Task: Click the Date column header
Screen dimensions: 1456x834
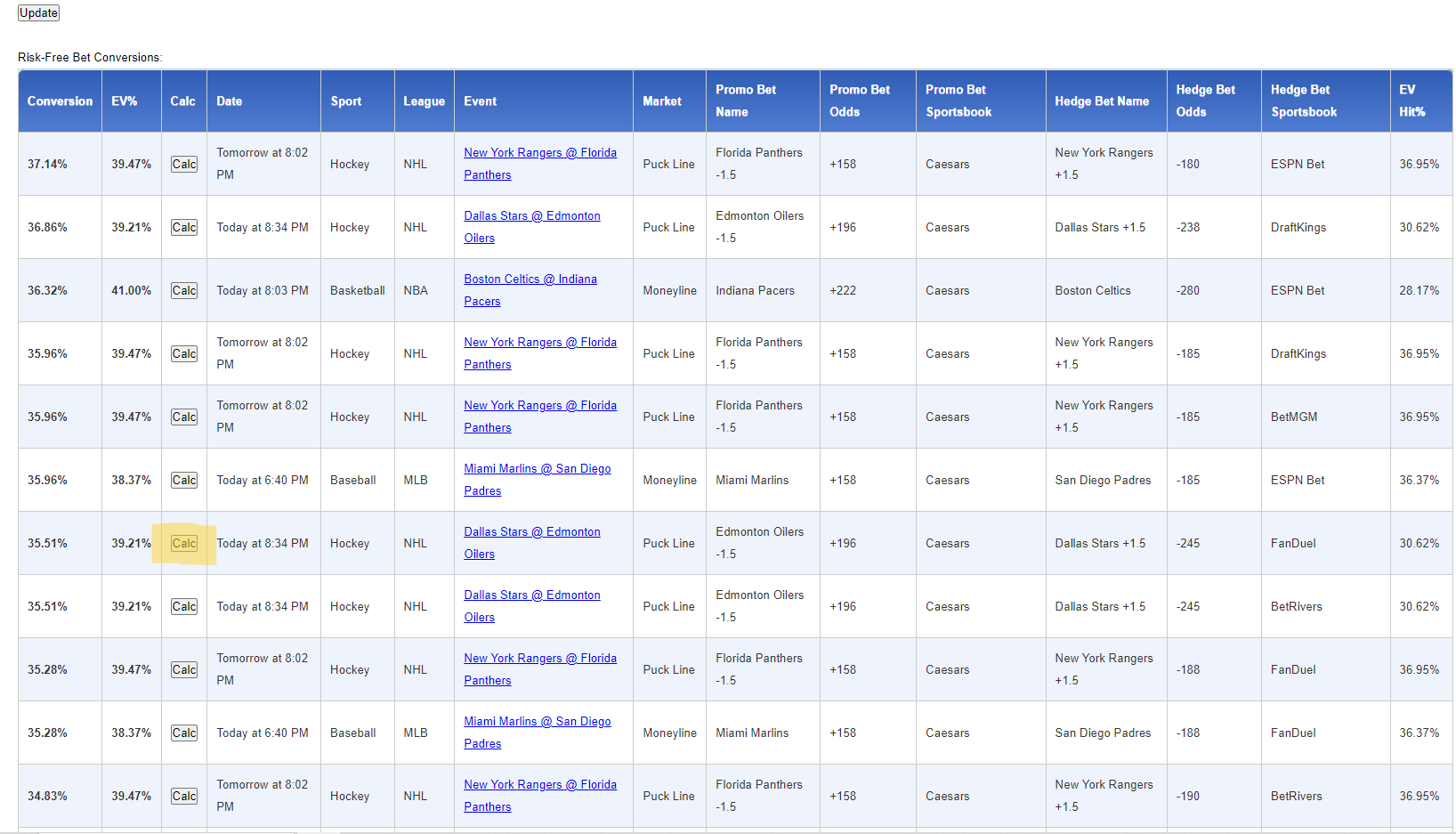Action: coord(263,101)
